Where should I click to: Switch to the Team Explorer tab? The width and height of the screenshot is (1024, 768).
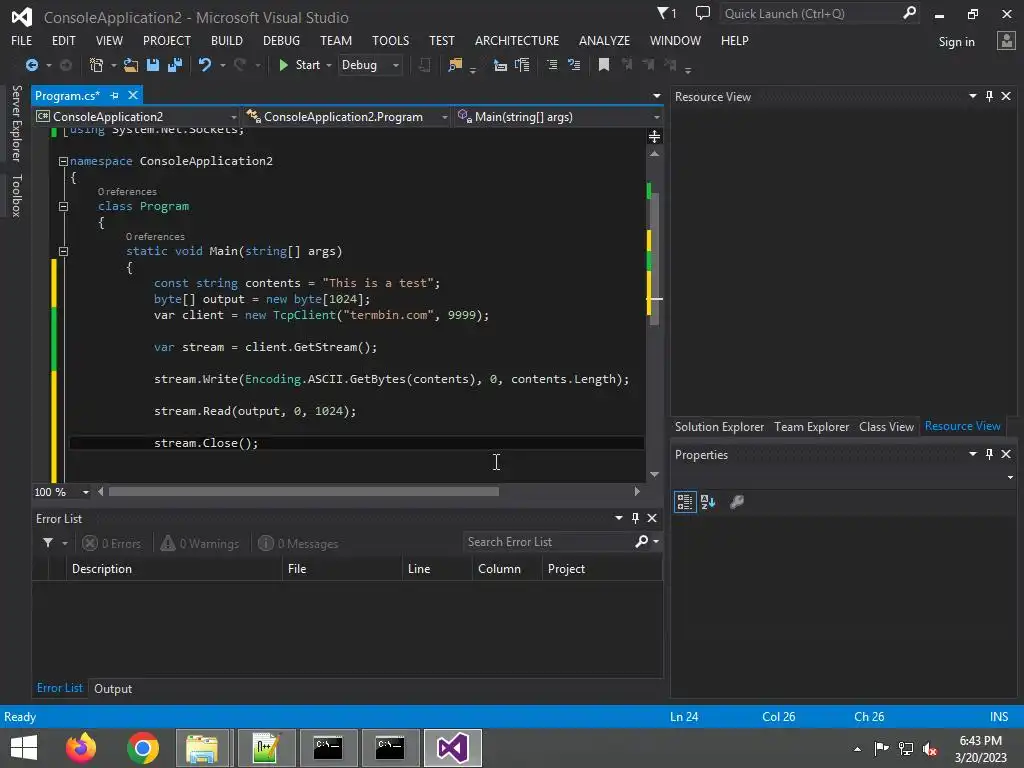[811, 426]
